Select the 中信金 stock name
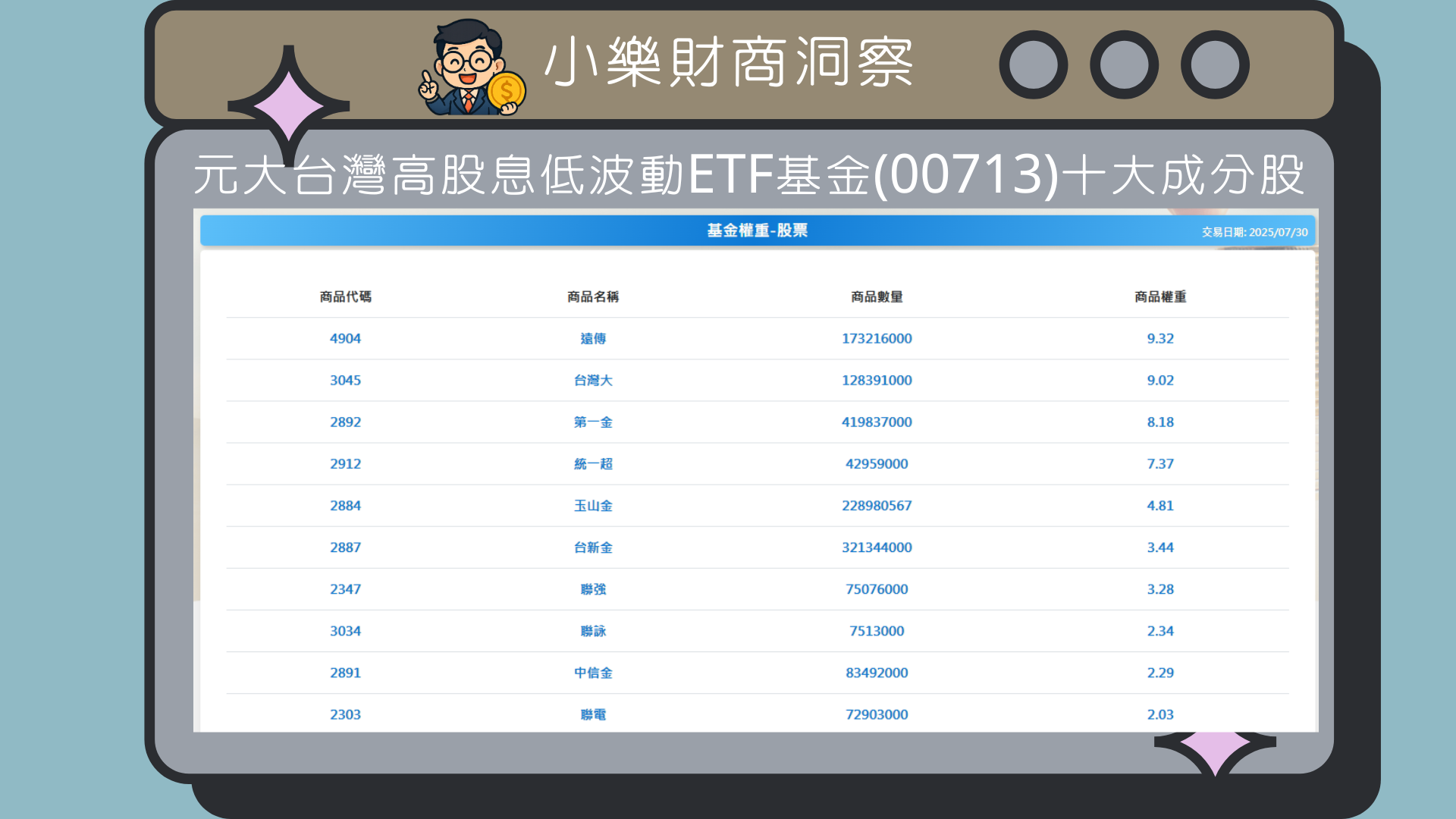The image size is (1456, 819). 592,672
